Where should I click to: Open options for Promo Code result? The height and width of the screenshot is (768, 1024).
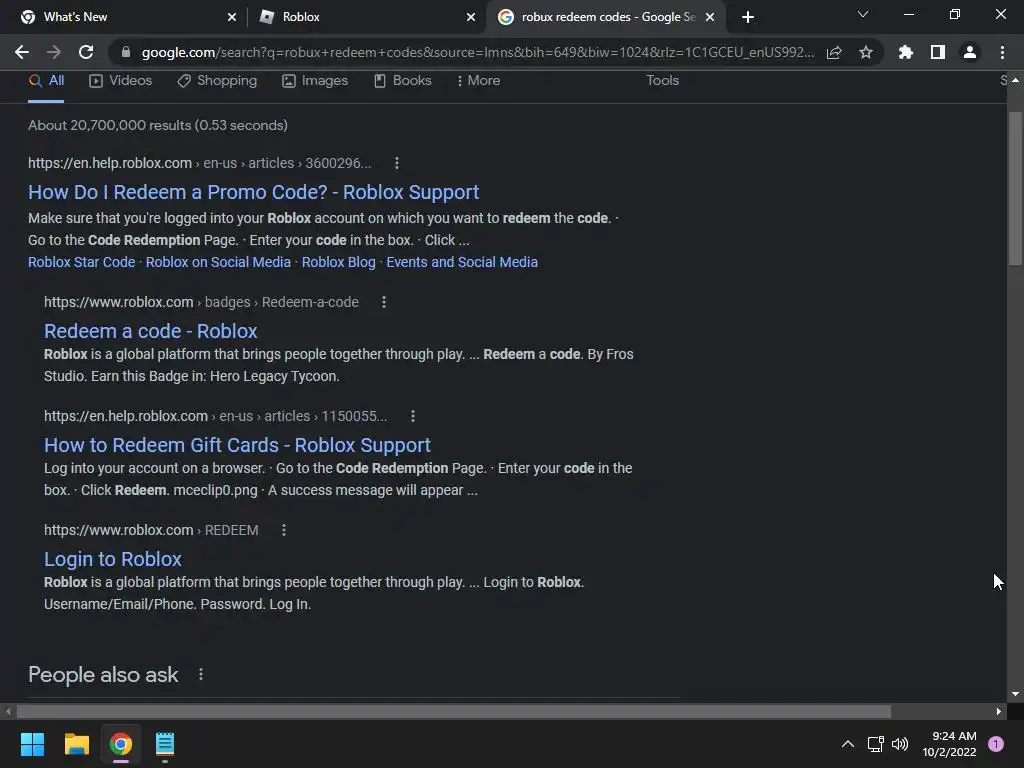[396, 163]
